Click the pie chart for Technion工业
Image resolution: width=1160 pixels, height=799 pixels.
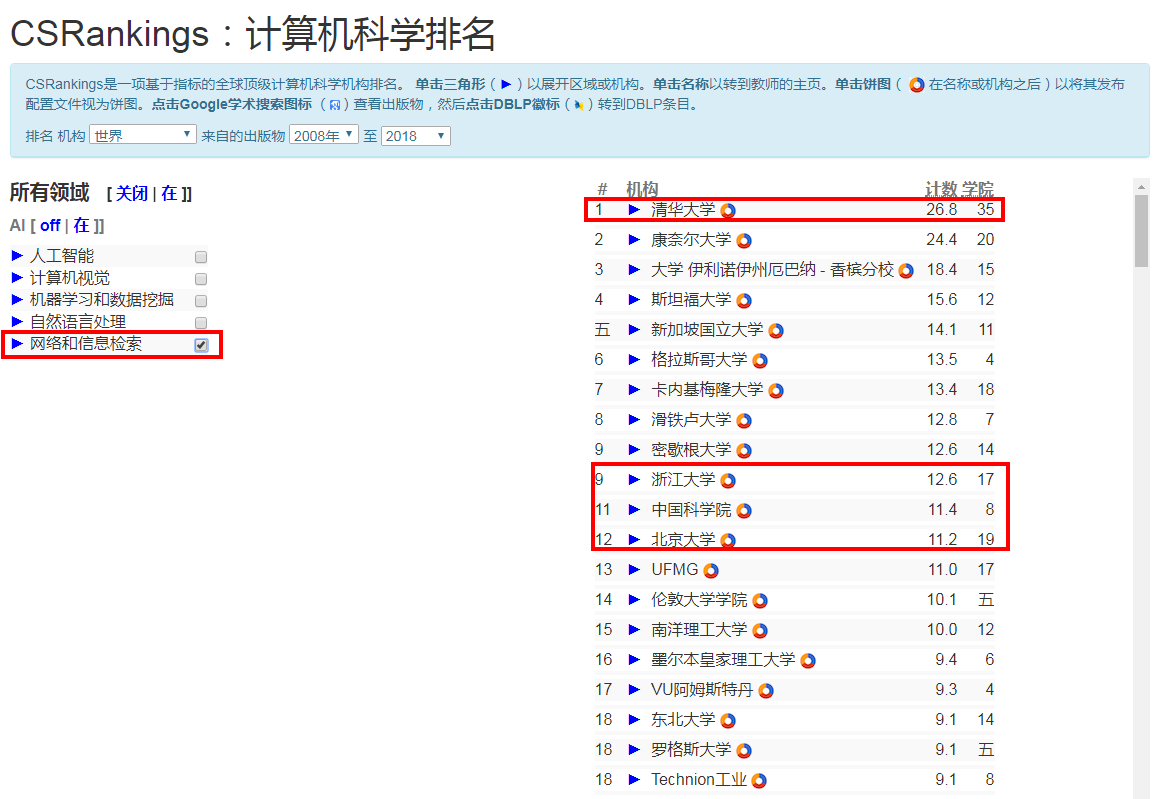point(761,779)
